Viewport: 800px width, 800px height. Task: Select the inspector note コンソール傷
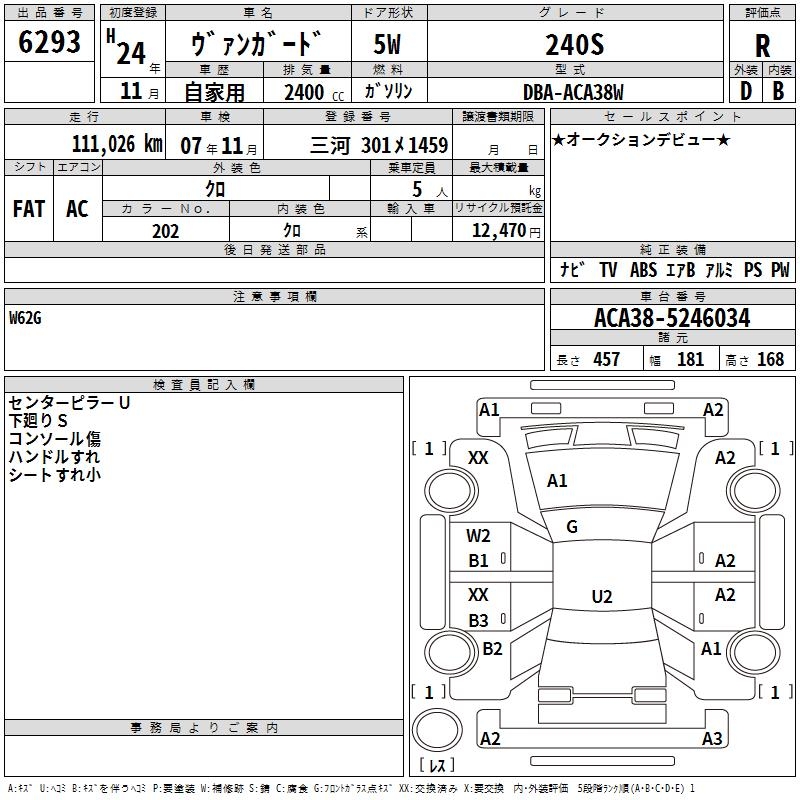tap(55, 439)
